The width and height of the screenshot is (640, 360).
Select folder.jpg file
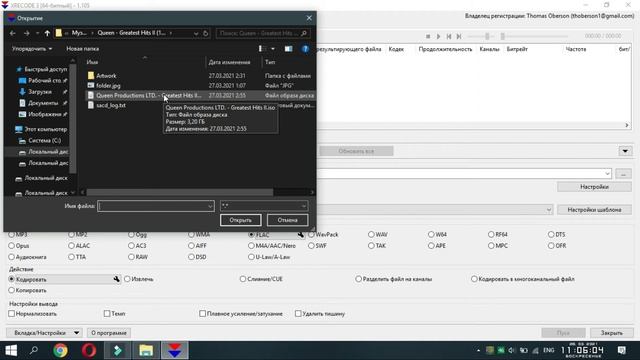tap(108, 86)
